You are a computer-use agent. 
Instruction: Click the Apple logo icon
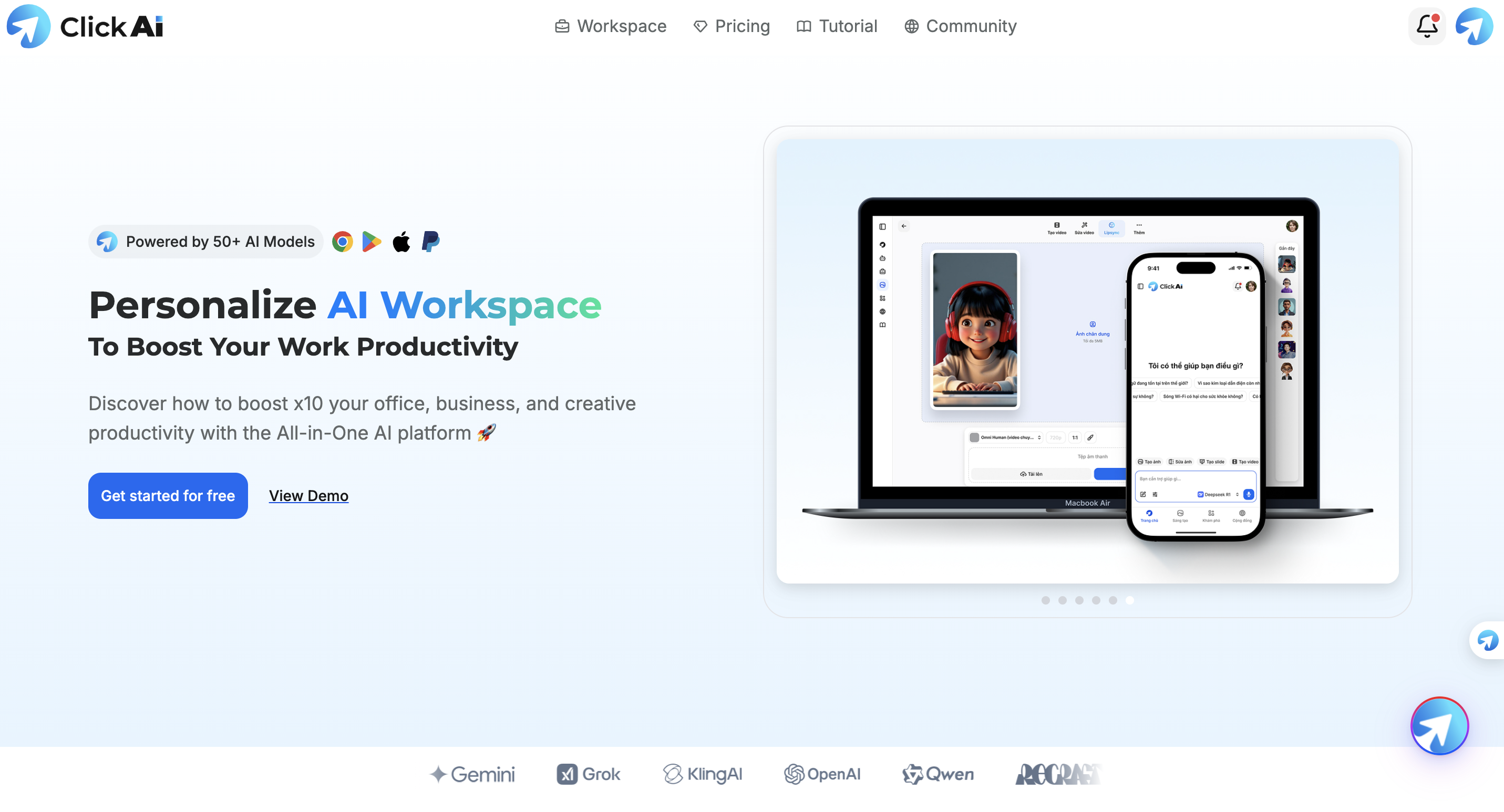pos(401,242)
